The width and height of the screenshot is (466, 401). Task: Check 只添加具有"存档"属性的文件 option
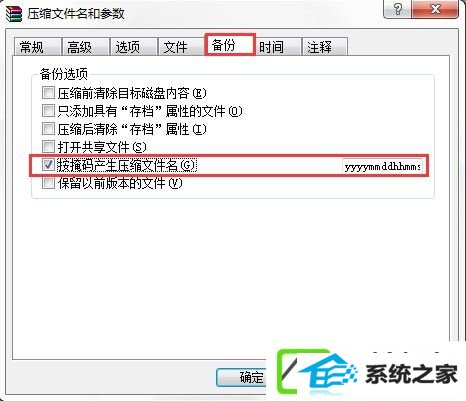coord(48,111)
